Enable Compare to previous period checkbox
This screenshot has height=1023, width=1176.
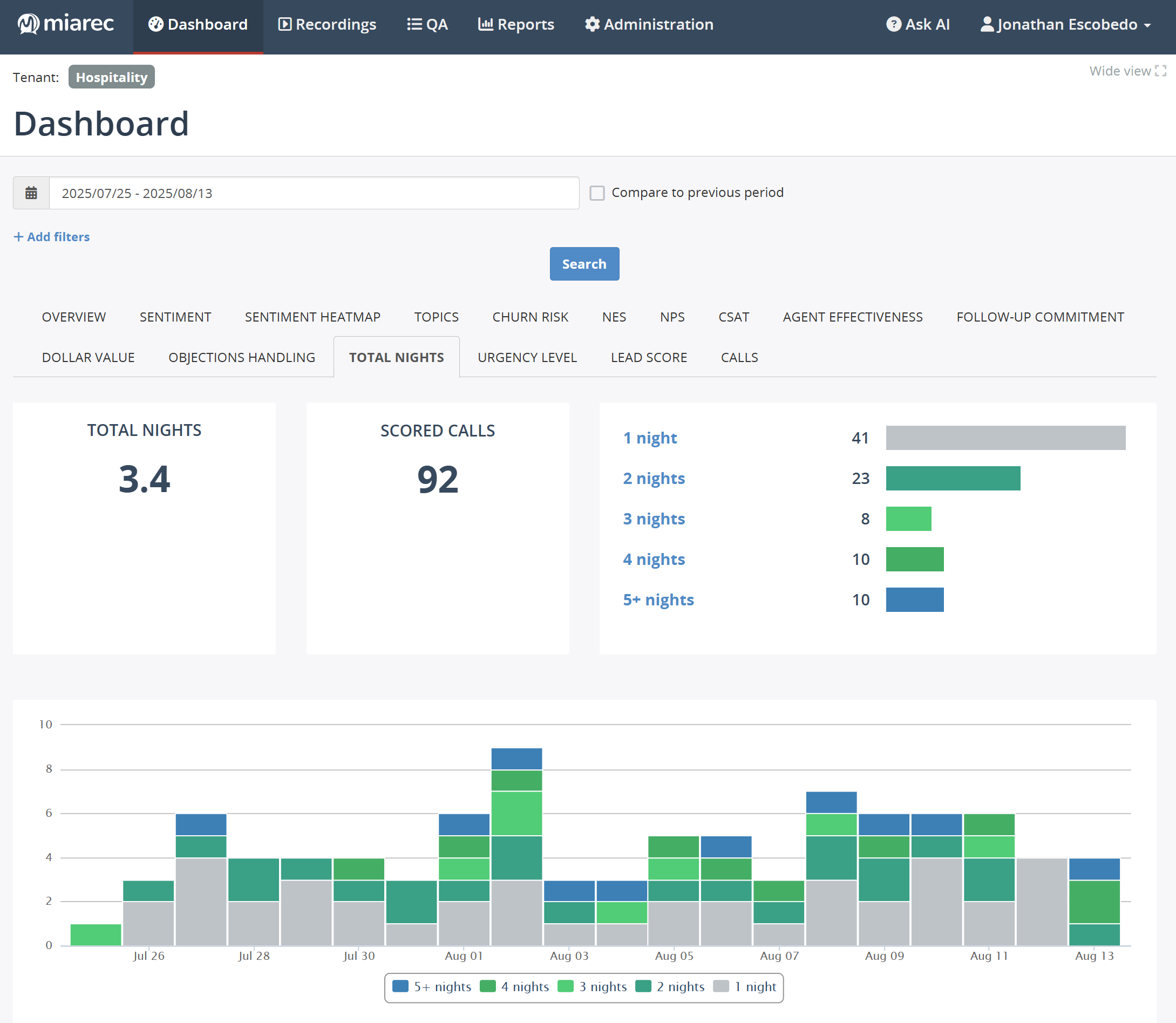click(597, 193)
